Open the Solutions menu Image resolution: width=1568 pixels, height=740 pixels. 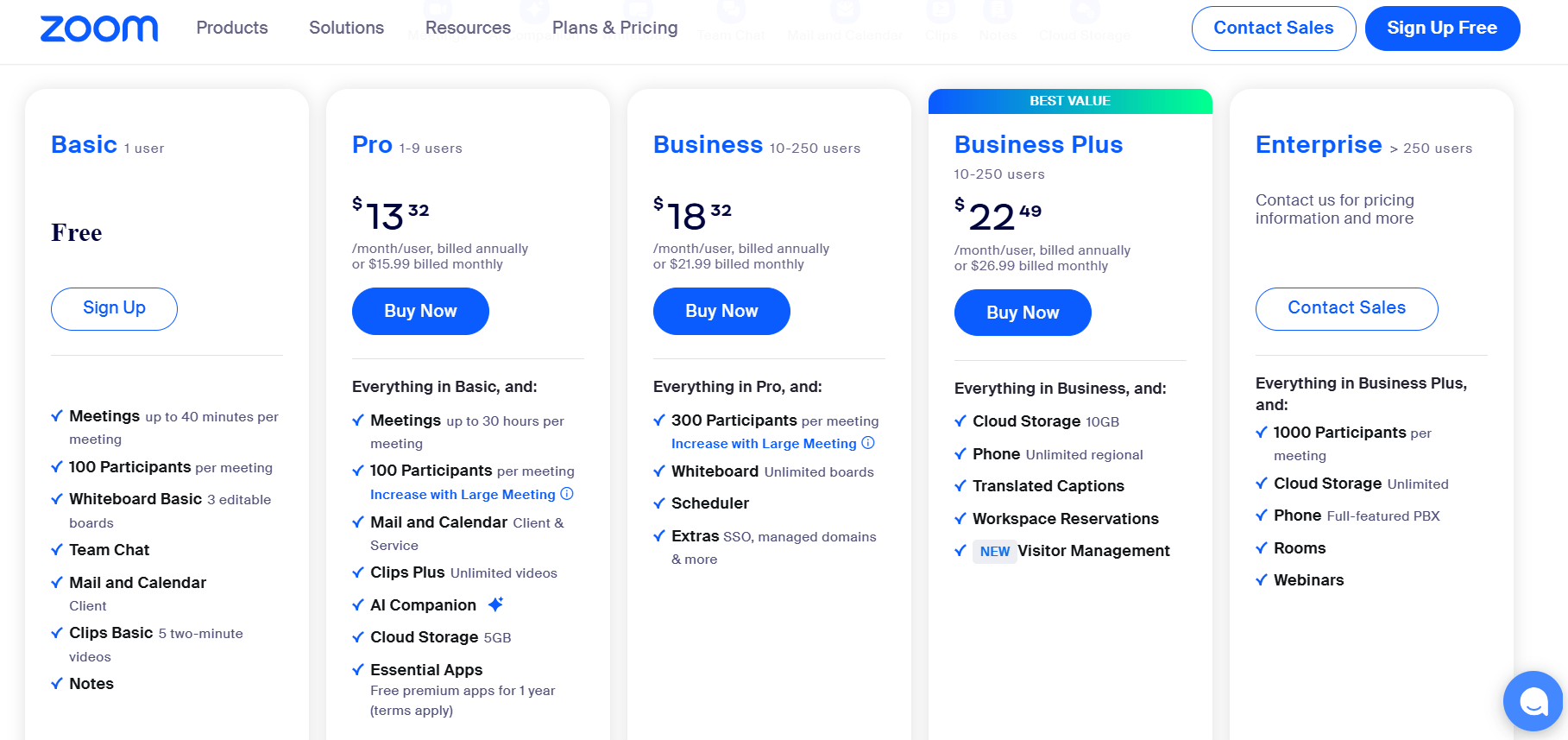[346, 28]
